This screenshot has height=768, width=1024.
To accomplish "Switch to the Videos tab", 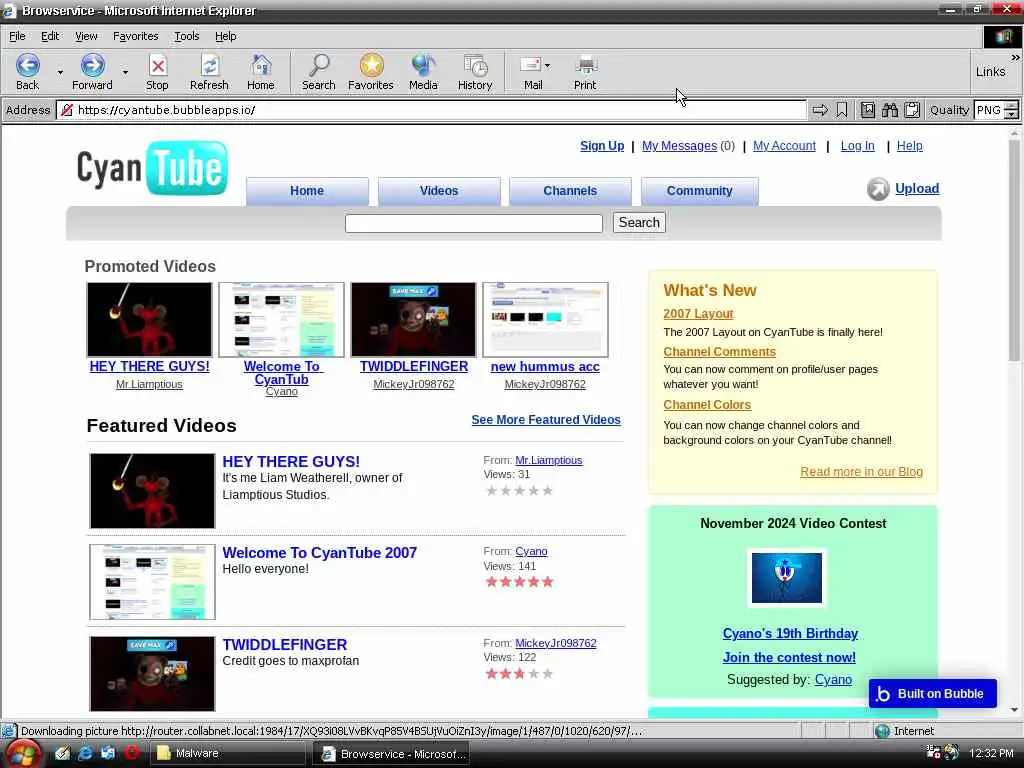I will 439,191.
